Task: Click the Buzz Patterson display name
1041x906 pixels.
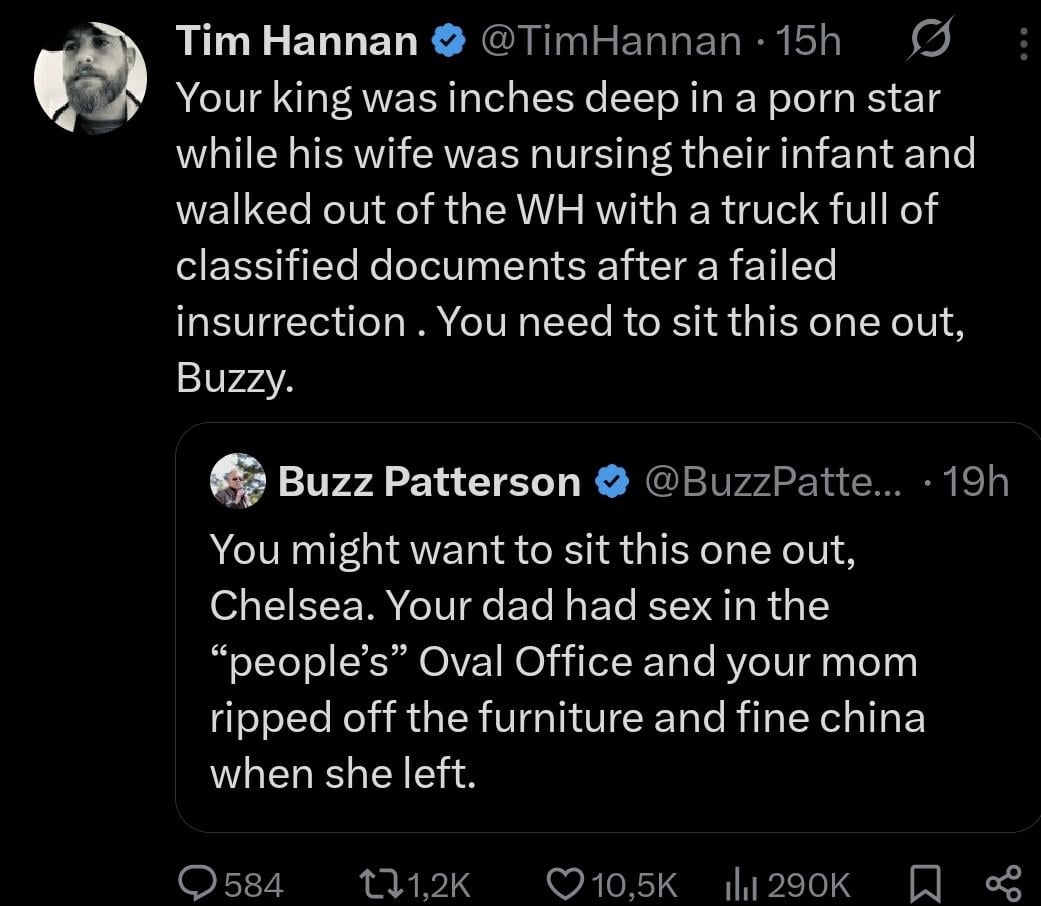Action: pos(429,482)
